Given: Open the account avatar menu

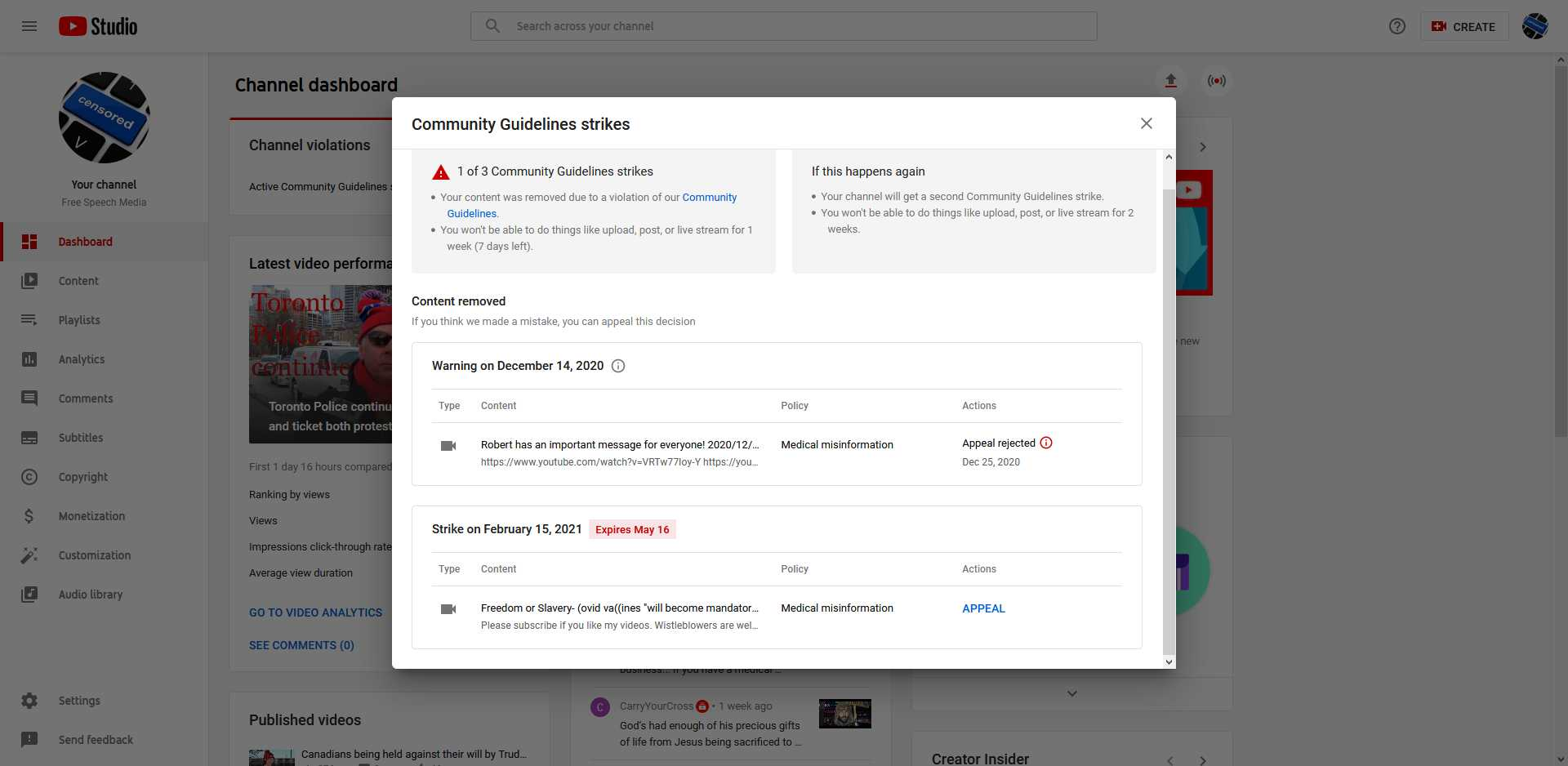Looking at the screenshot, I should 1535,26.
